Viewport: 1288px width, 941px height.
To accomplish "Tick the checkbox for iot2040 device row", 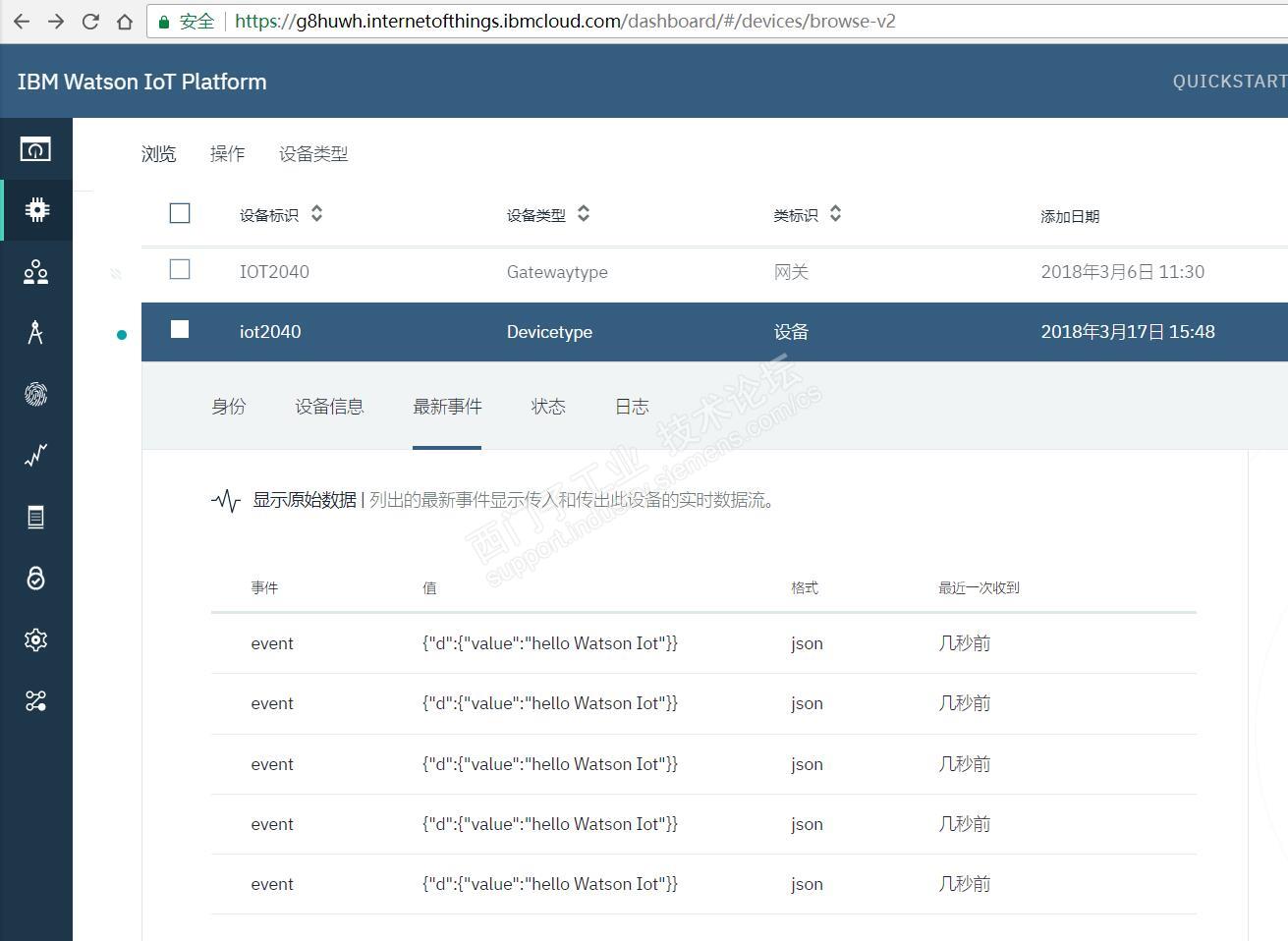I will click(180, 329).
